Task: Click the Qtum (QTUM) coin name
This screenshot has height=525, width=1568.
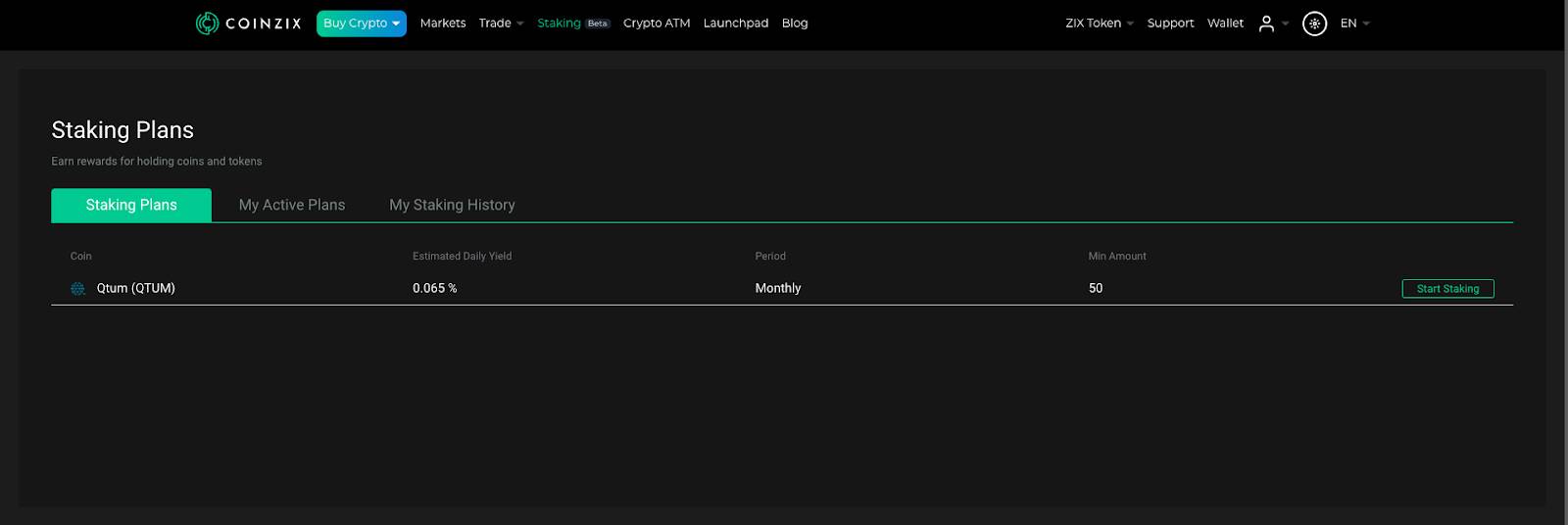Action: pyautogui.click(x=136, y=289)
